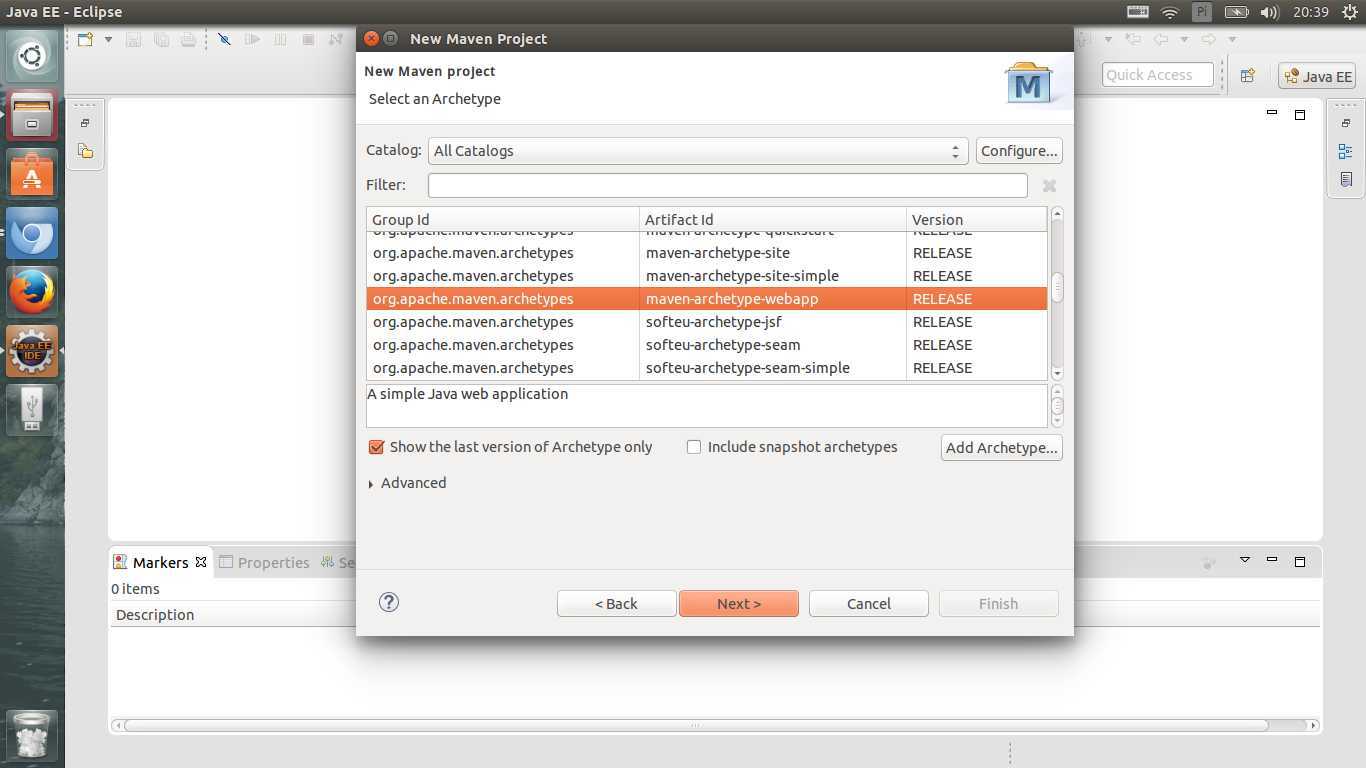Click the Eclipse Java EE IDE launcher icon

coord(32,351)
